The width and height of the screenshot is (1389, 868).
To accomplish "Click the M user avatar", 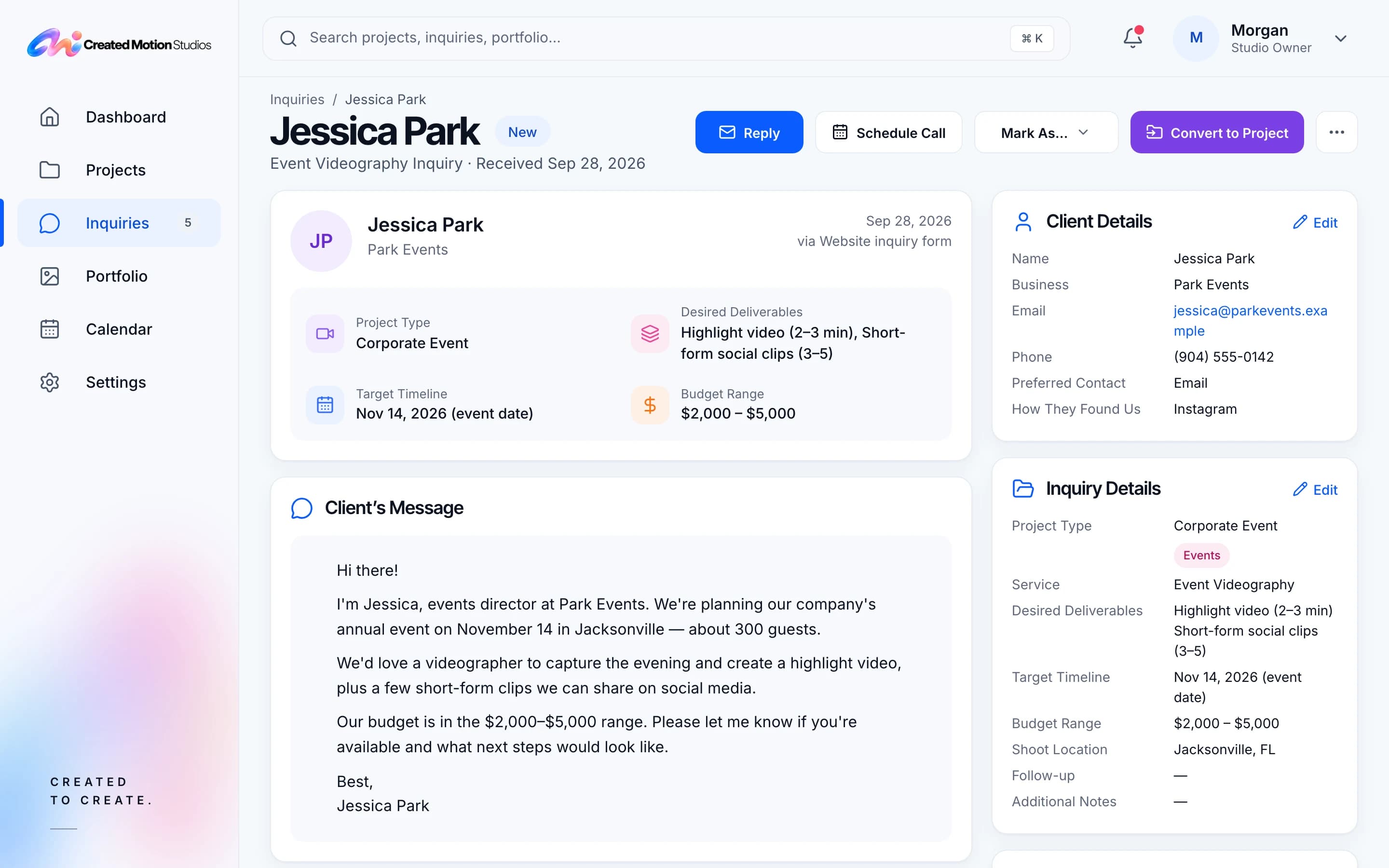I will pyautogui.click(x=1196, y=39).
